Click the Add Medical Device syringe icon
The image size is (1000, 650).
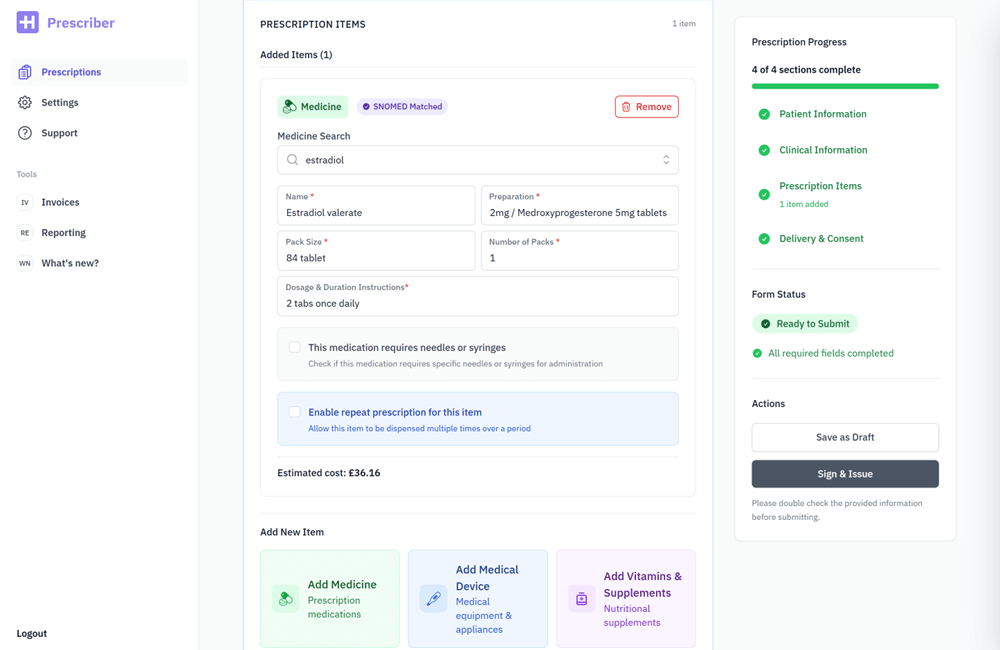coord(433,599)
